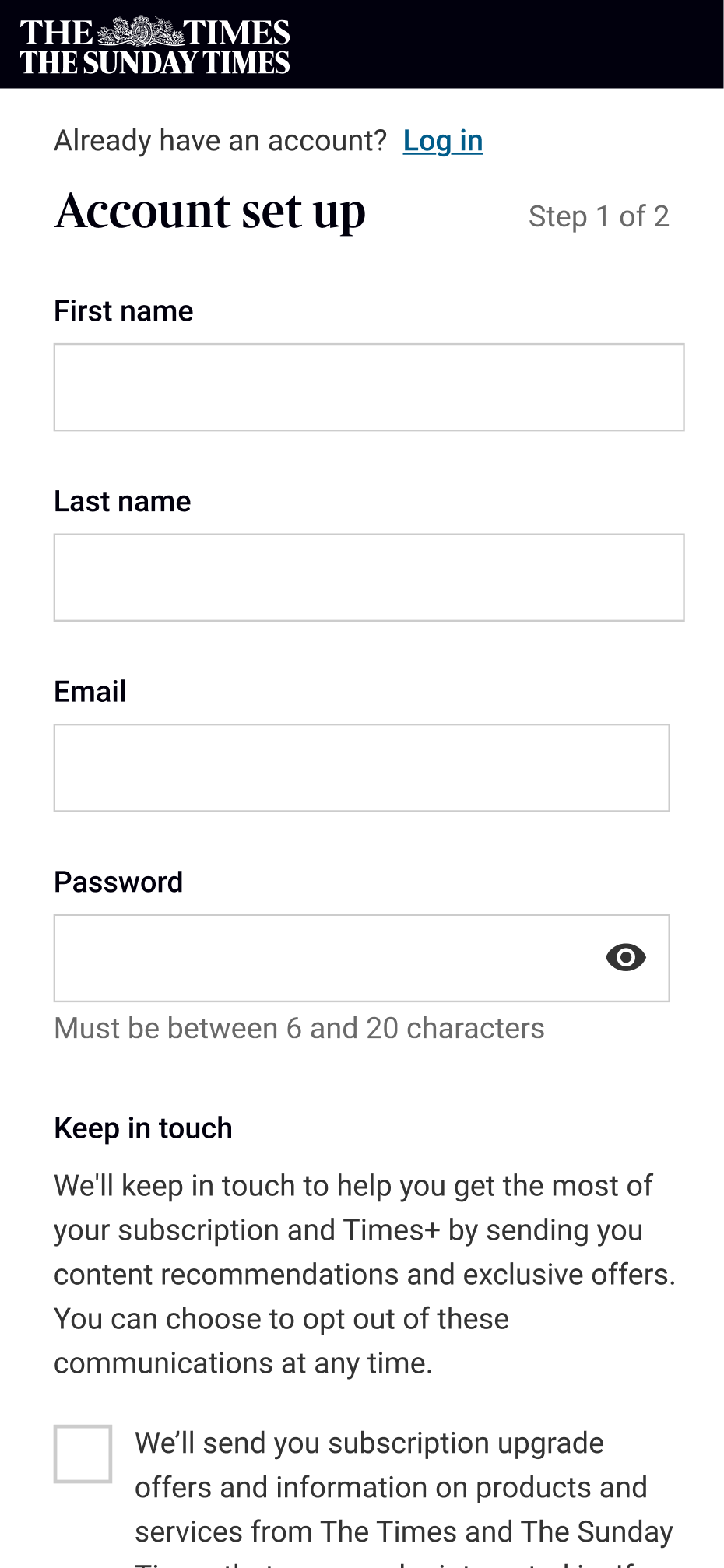Click the black header bar
724x1568 pixels.
pyautogui.click(x=506, y=44)
